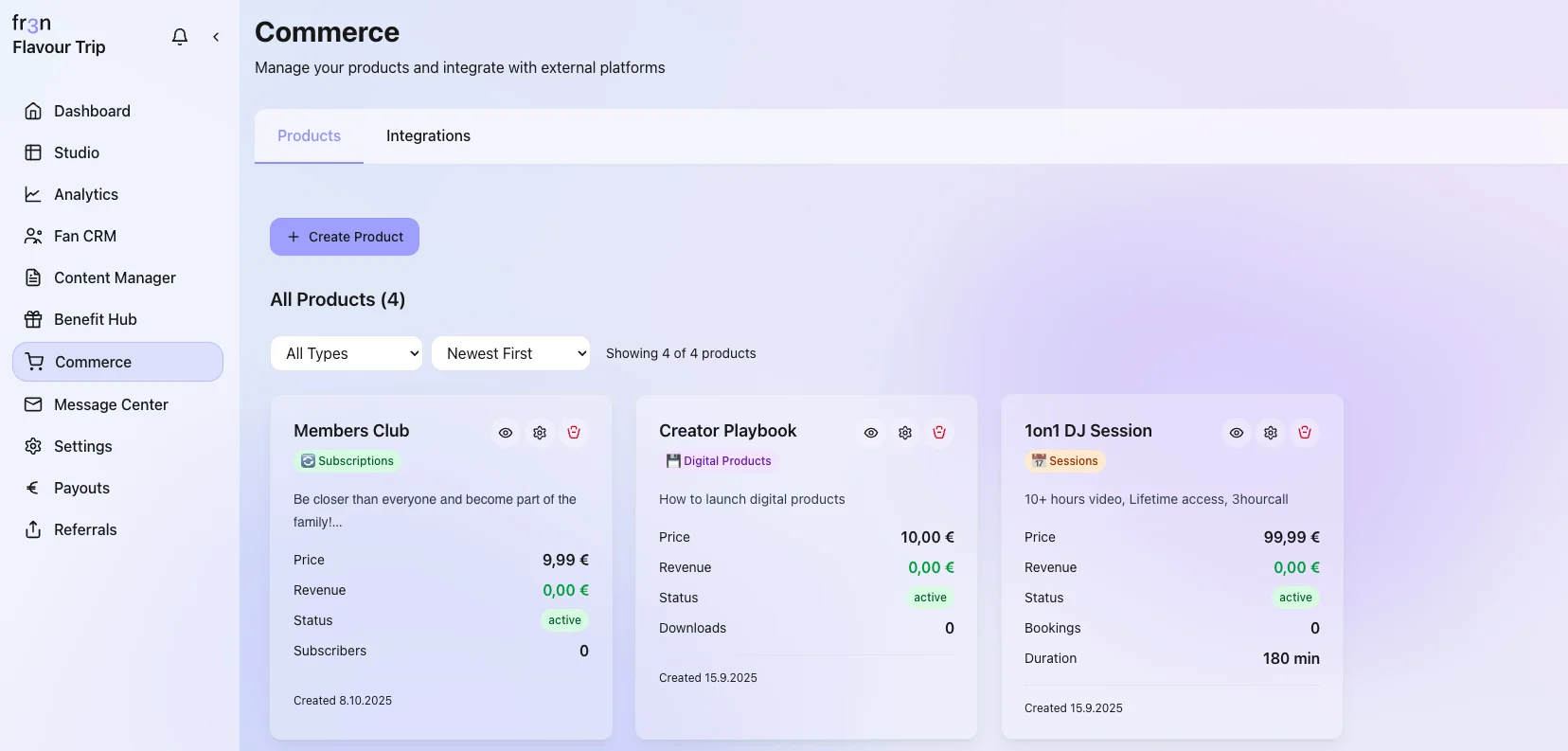
Task: Open Message Center
Action: [117, 404]
